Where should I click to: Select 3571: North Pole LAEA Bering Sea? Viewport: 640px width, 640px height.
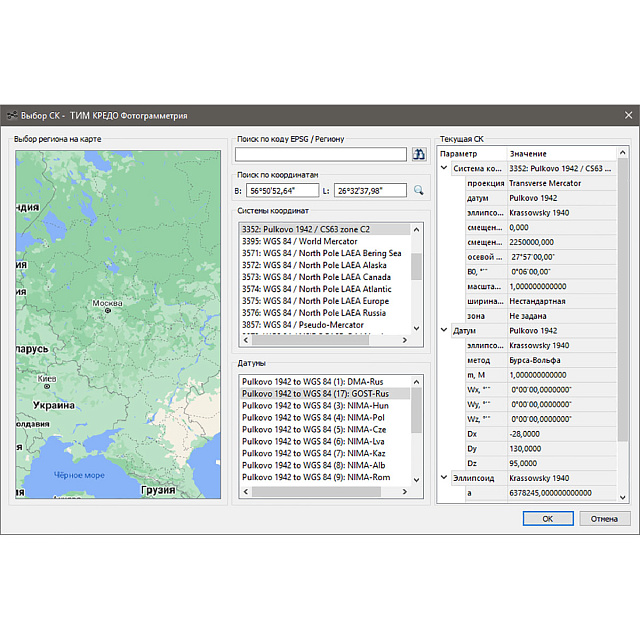[325, 253]
